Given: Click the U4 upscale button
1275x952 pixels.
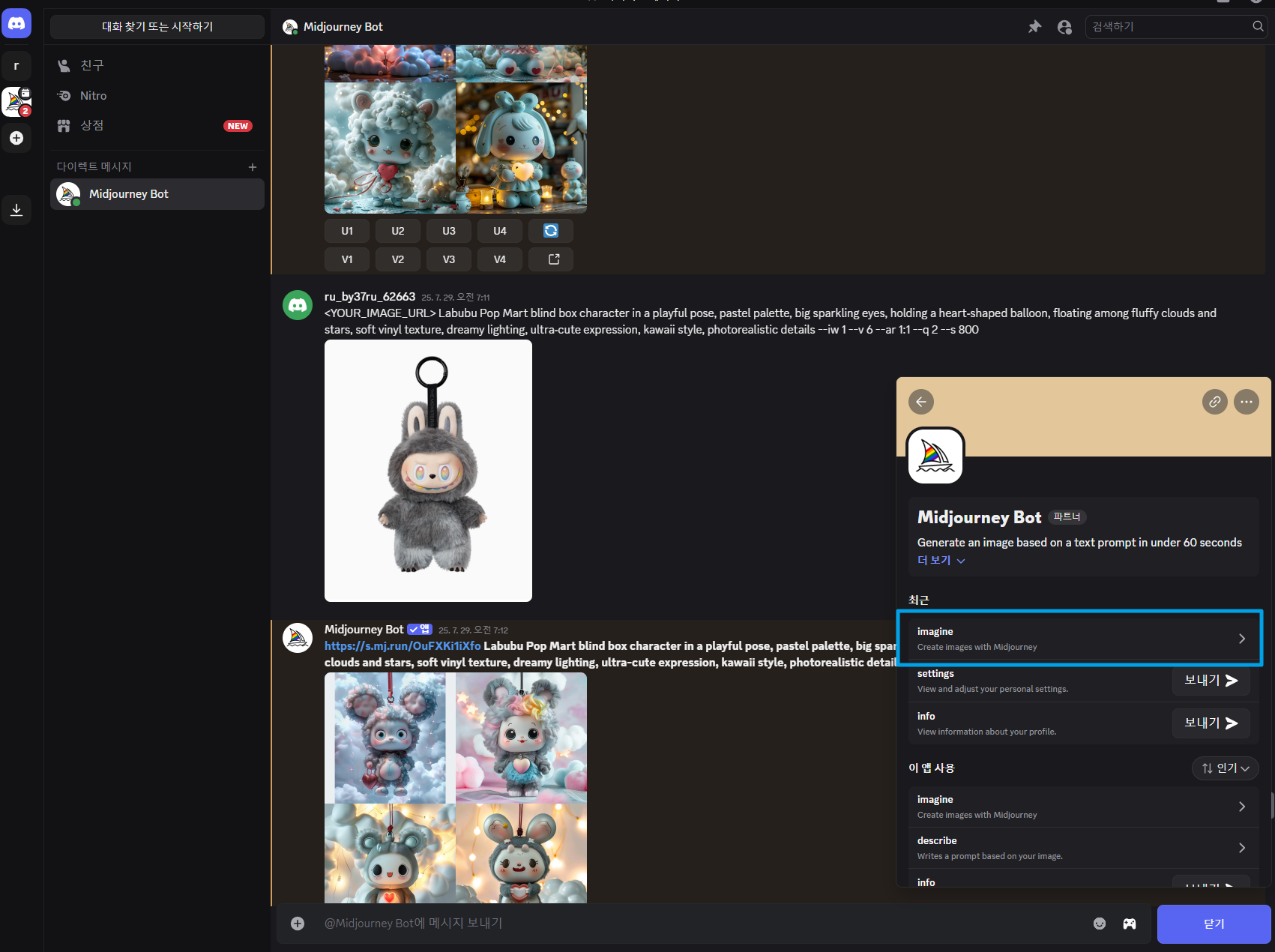Looking at the screenshot, I should pyautogui.click(x=500, y=231).
